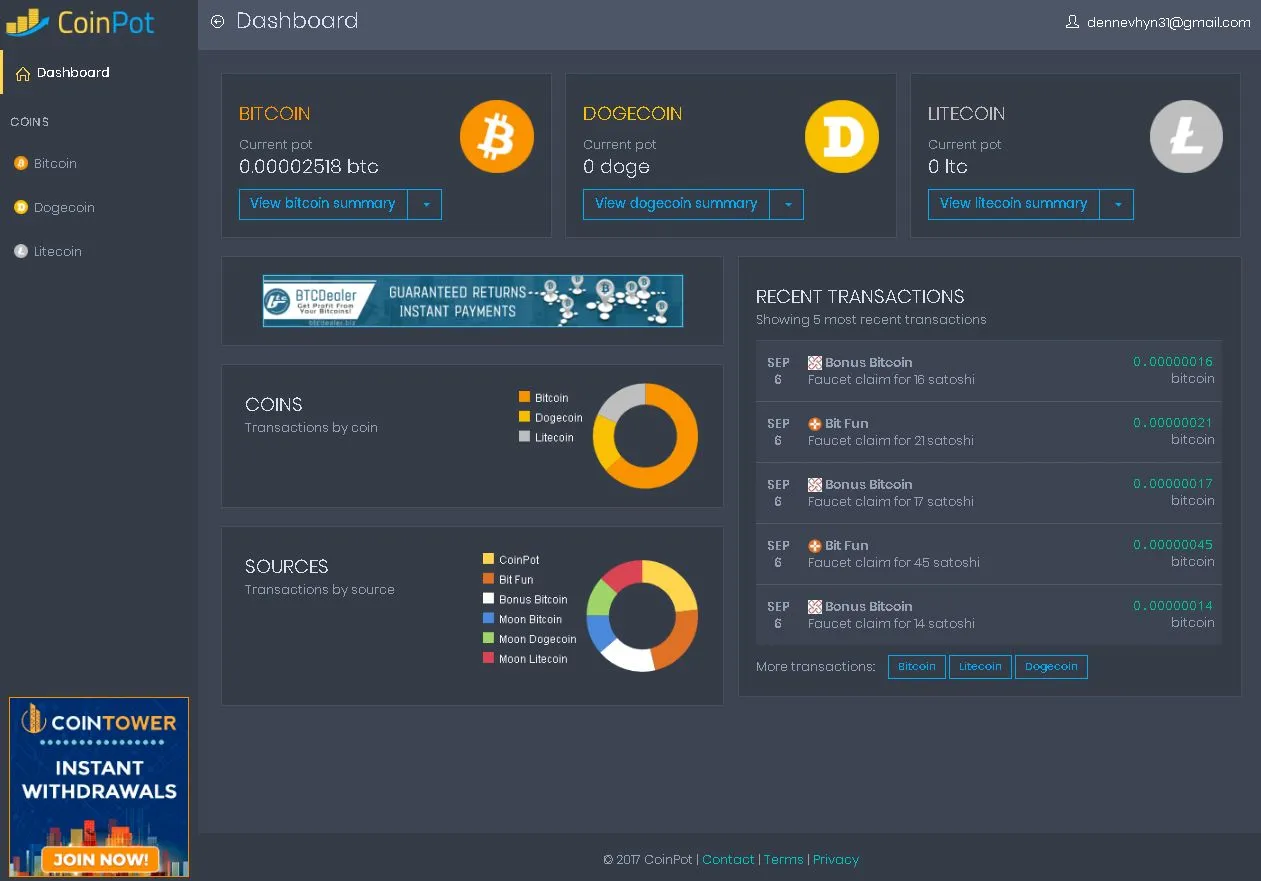Click the RECENT TRANSACTIONS heading

860,297
